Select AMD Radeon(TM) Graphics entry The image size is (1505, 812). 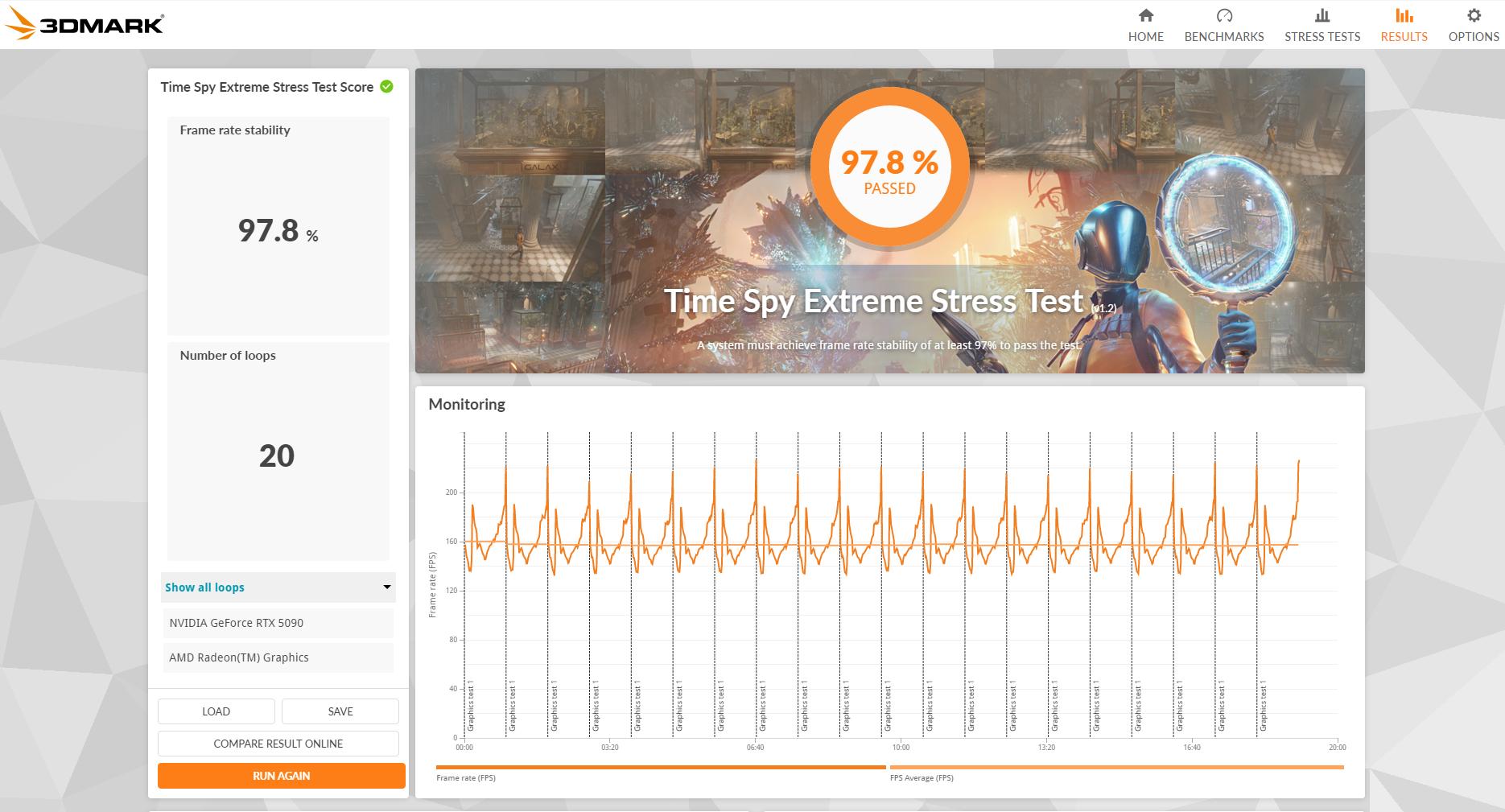tap(278, 657)
